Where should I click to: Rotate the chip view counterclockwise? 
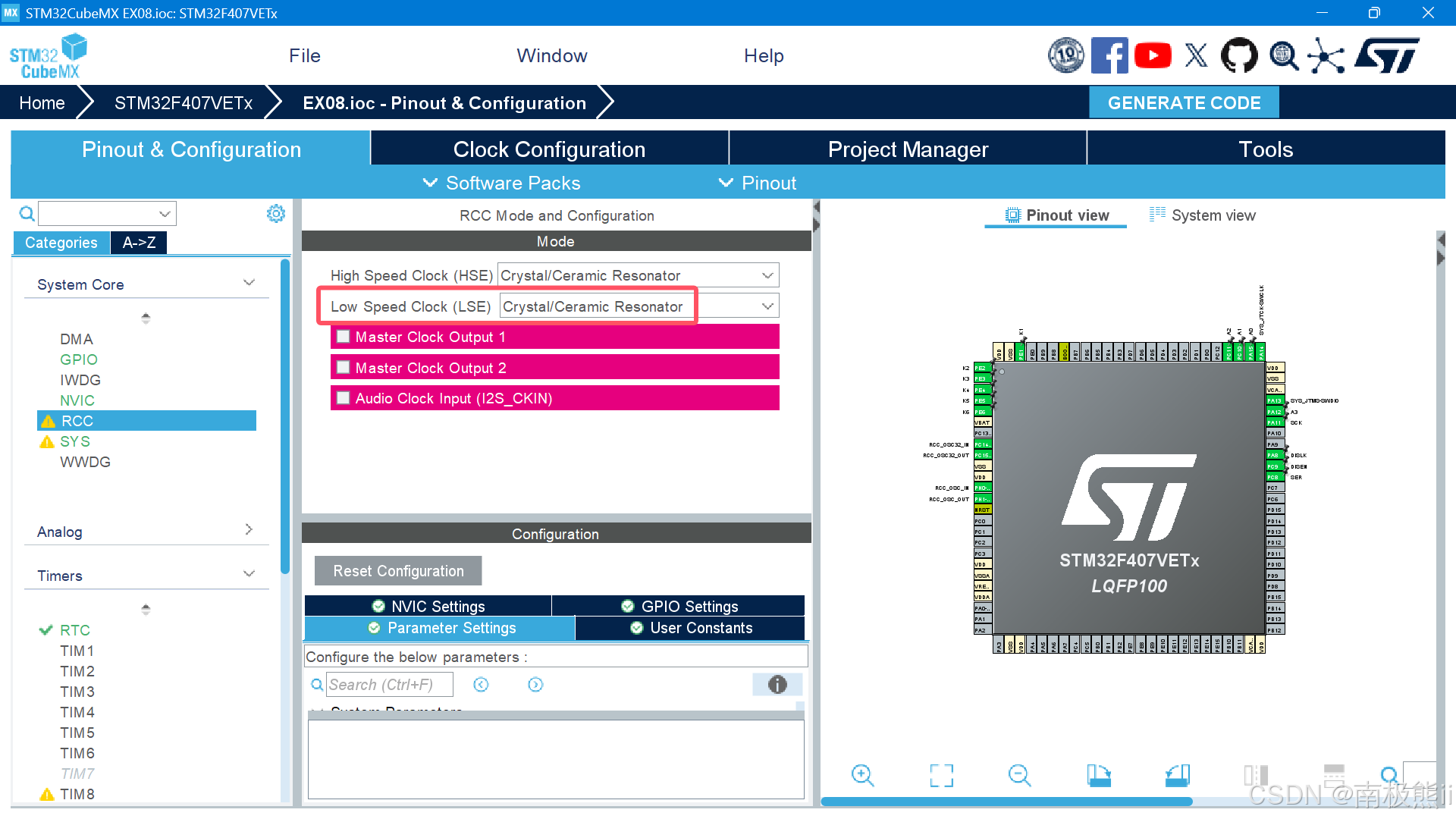(x=1177, y=775)
